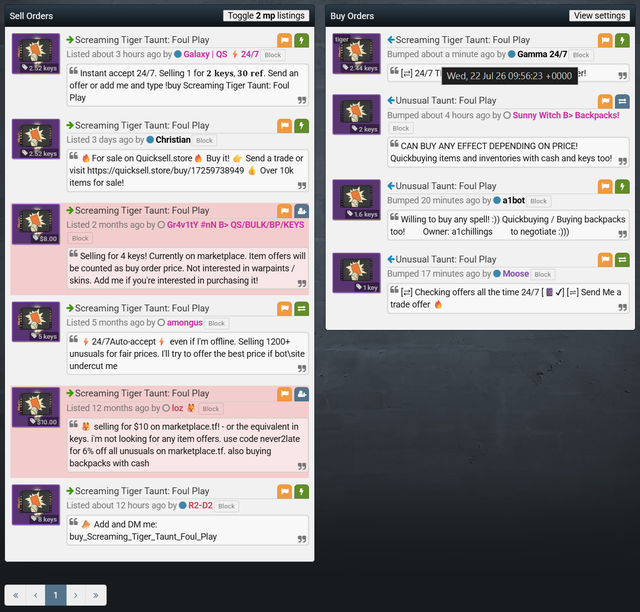Image resolution: width=640 pixels, height=612 pixels.
Task: Open Gamma 24/7 user profile
Action: click(x=542, y=54)
